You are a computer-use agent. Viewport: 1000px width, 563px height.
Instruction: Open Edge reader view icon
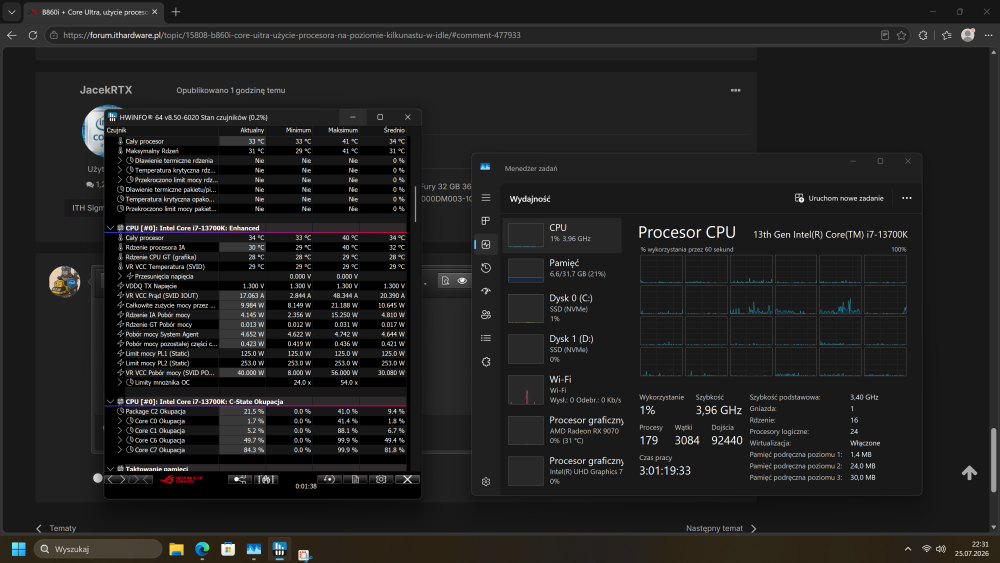coord(885,35)
